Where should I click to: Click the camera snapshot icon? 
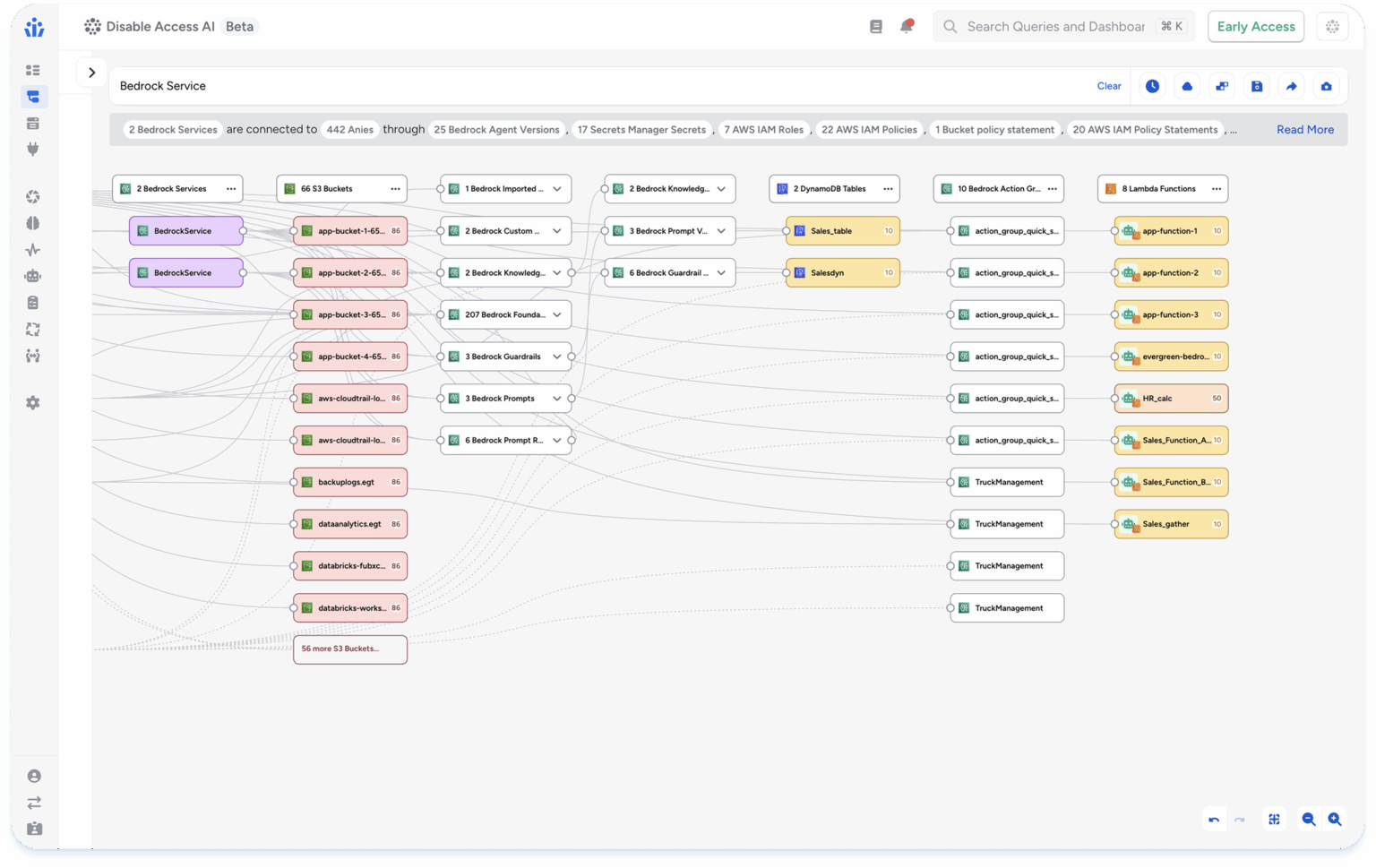coord(1326,86)
